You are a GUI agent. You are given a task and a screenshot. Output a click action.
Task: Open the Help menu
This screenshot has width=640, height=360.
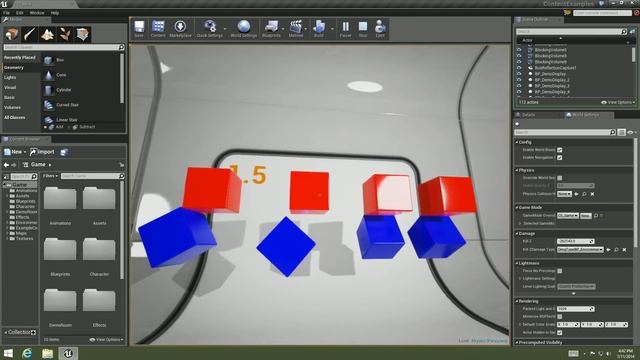[55, 13]
